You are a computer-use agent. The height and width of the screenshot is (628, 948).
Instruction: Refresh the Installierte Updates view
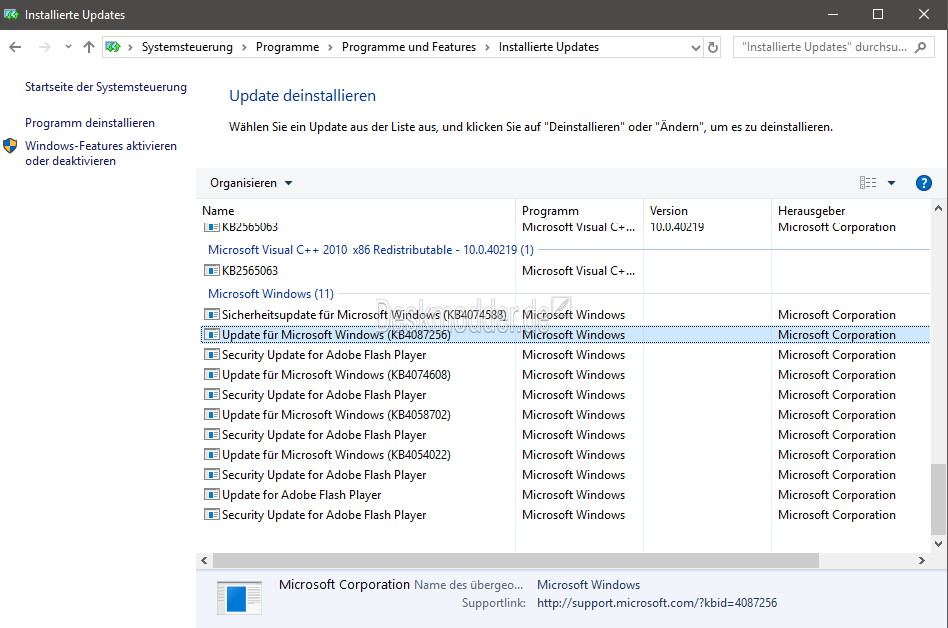(713, 47)
